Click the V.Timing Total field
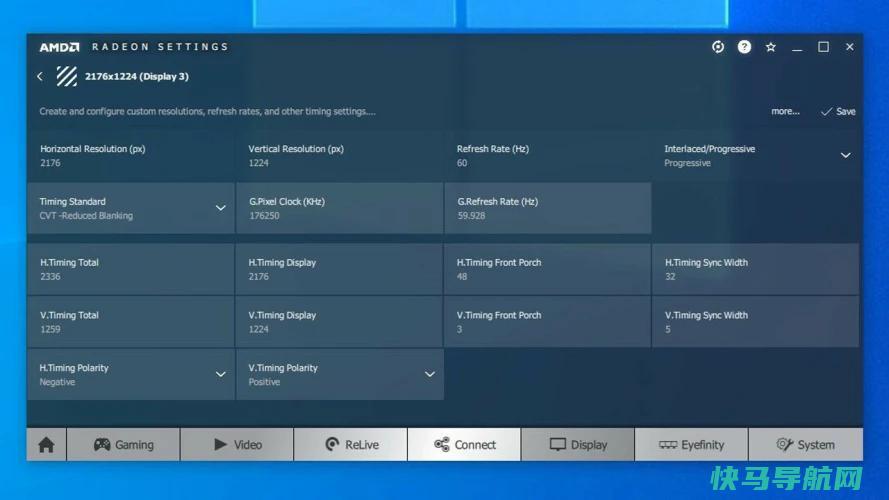The image size is (889, 500). (131, 322)
